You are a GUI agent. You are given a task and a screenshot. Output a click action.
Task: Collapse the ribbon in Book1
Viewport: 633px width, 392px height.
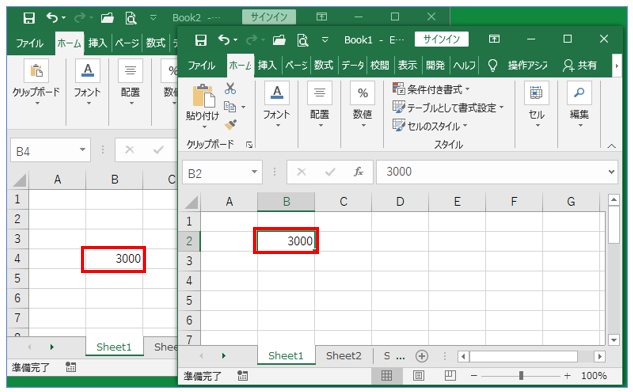click(612, 146)
